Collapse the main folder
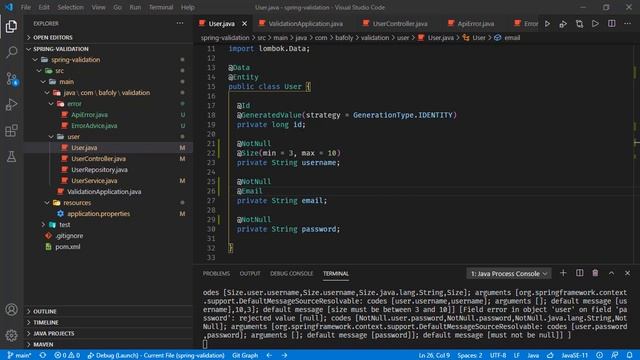The image size is (640, 360). 67,82
